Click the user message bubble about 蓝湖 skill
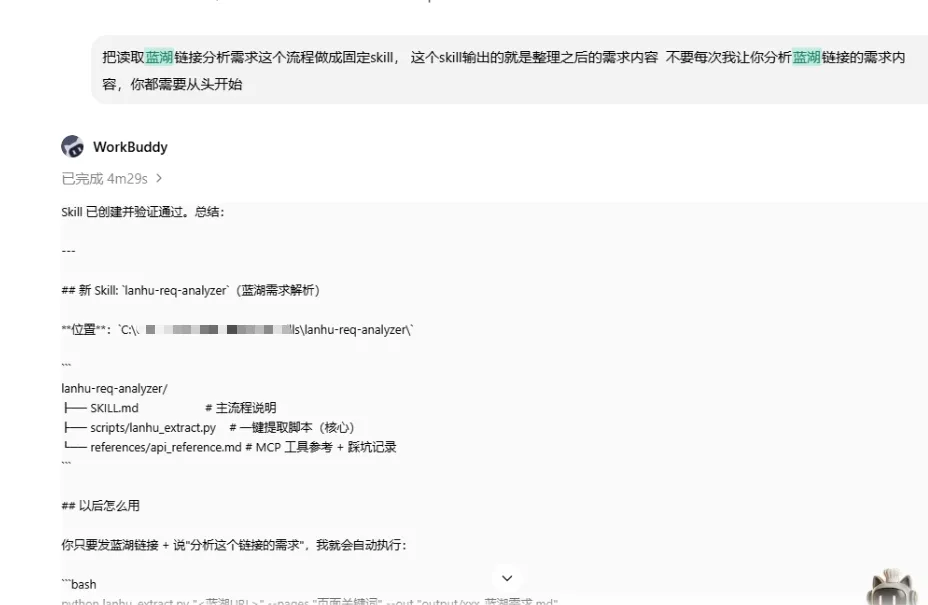The height and width of the screenshot is (605, 928). point(509,70)
